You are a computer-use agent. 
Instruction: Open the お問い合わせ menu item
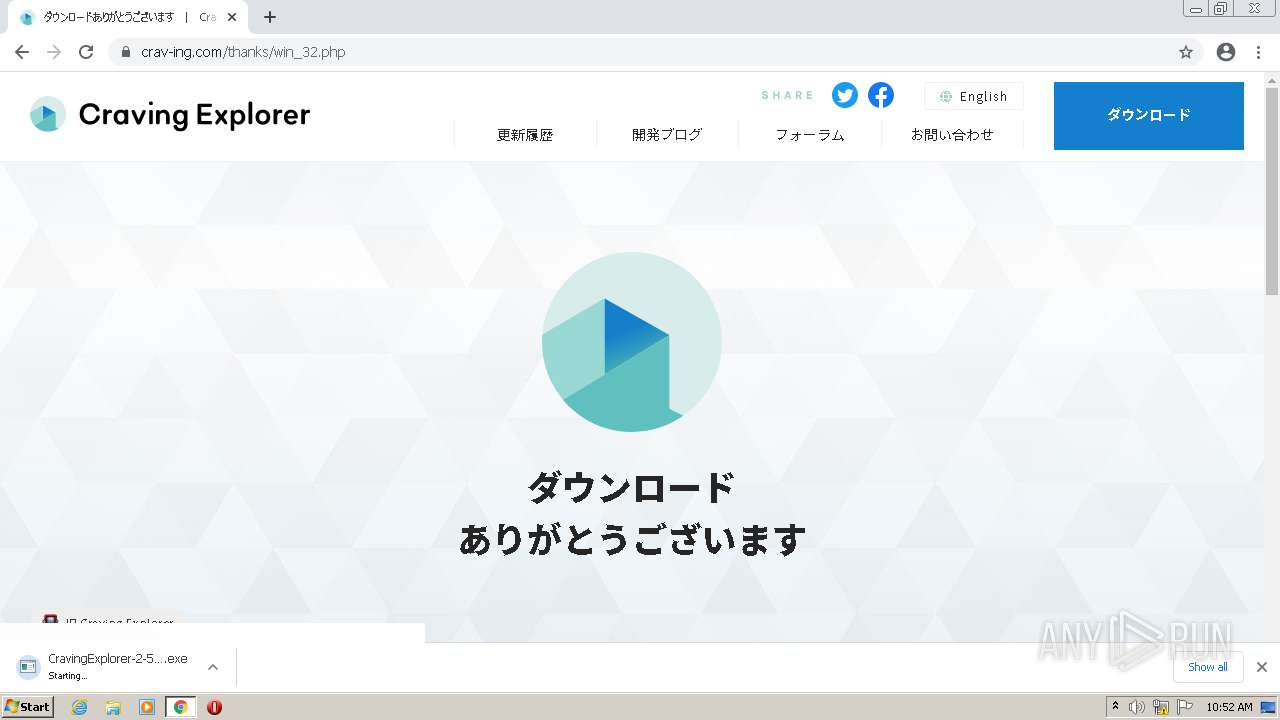952,134
